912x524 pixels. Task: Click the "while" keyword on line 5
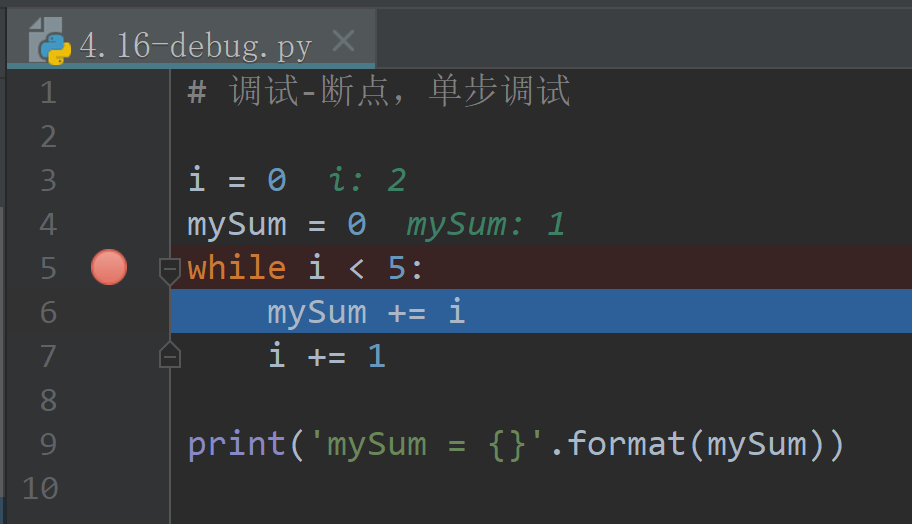pos(236,268)
